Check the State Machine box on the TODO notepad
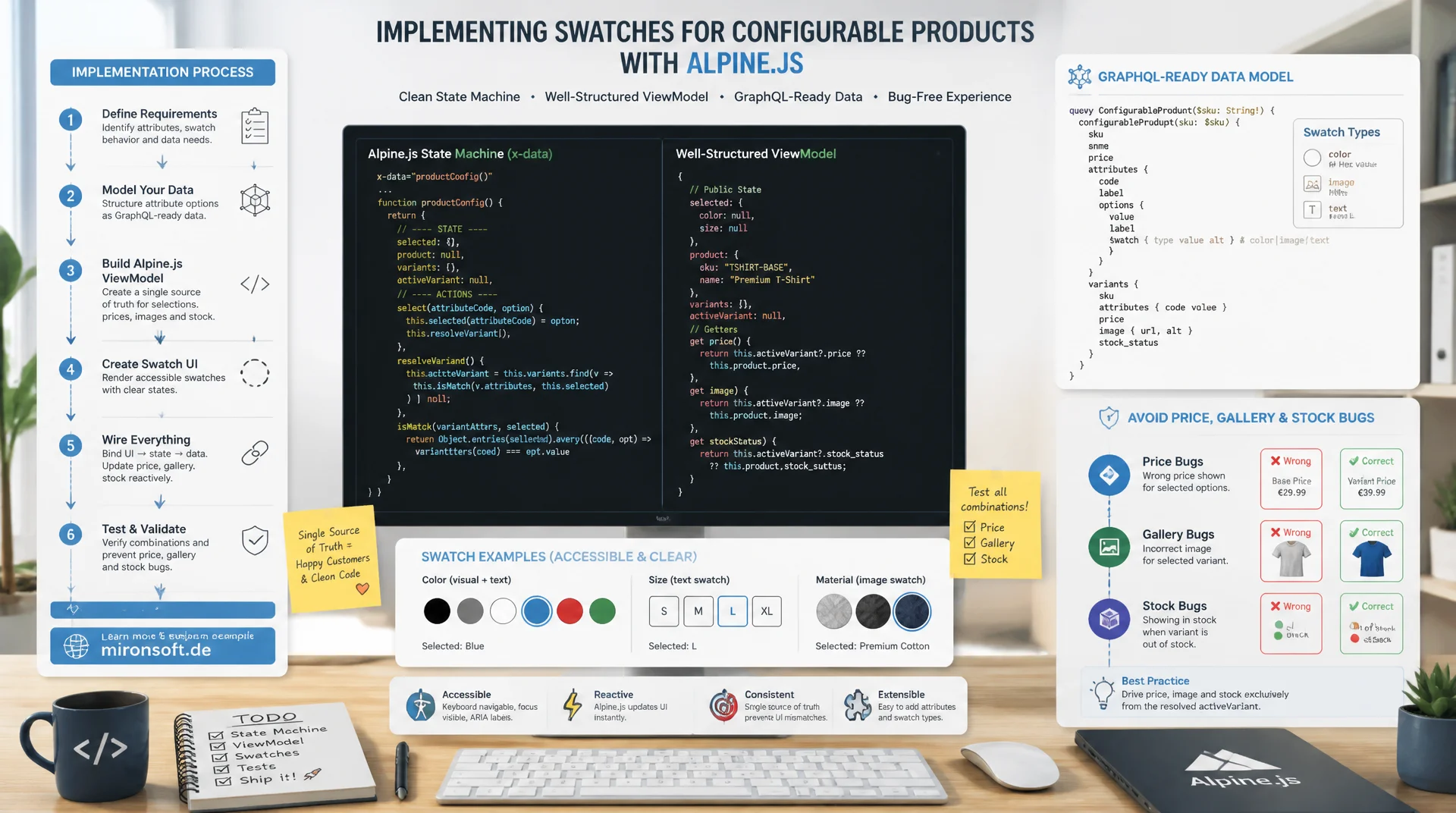The image size is (1456, 813). pyautogui.click(x=216, y=736)
